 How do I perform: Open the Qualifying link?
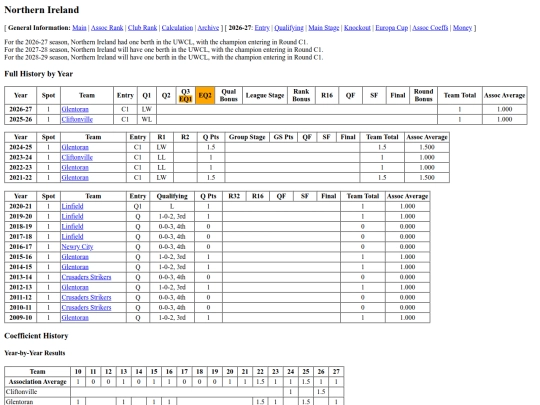(x=289, y=28)
